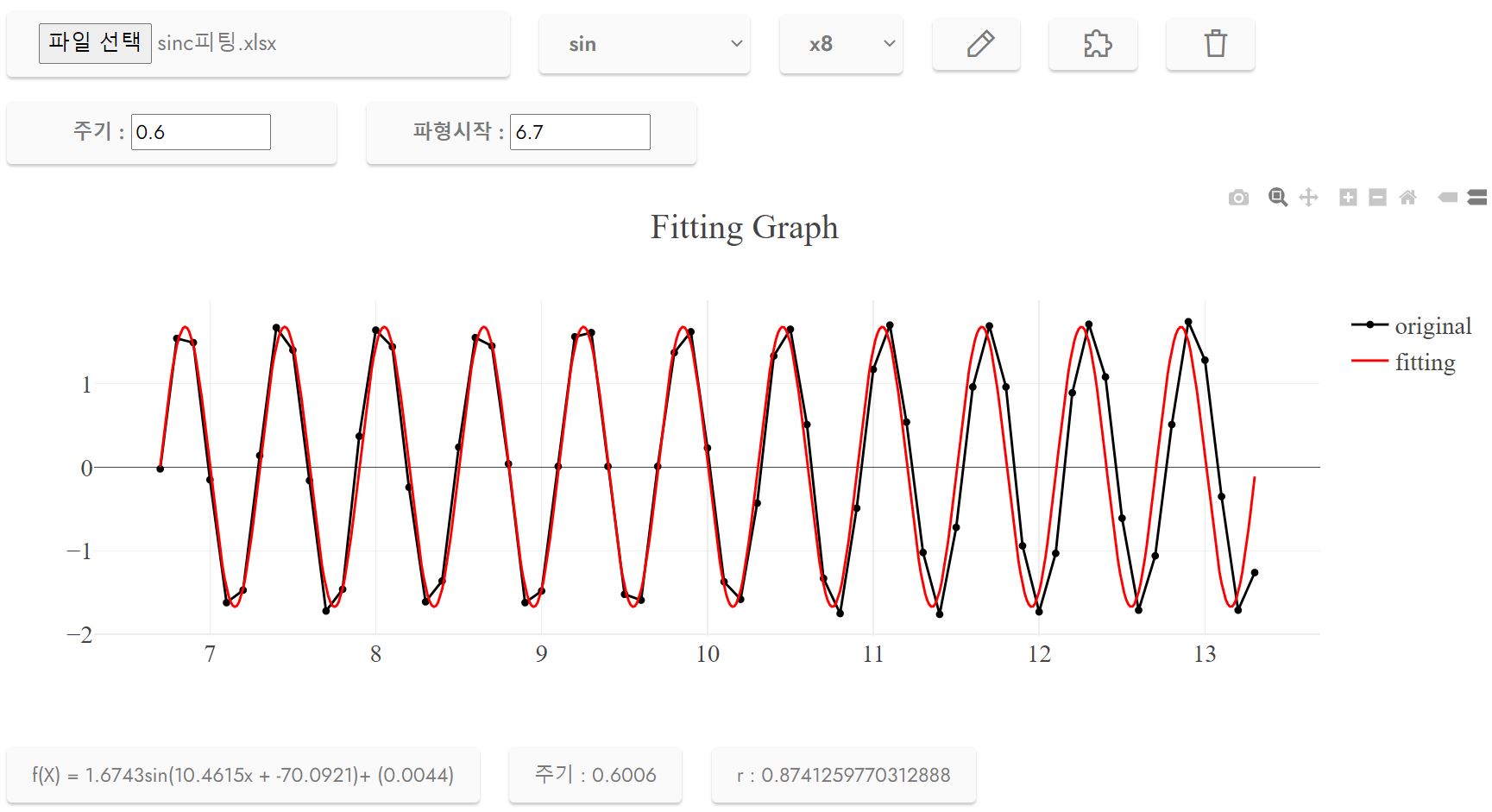Open the trash delete icon

point(1210,44)
